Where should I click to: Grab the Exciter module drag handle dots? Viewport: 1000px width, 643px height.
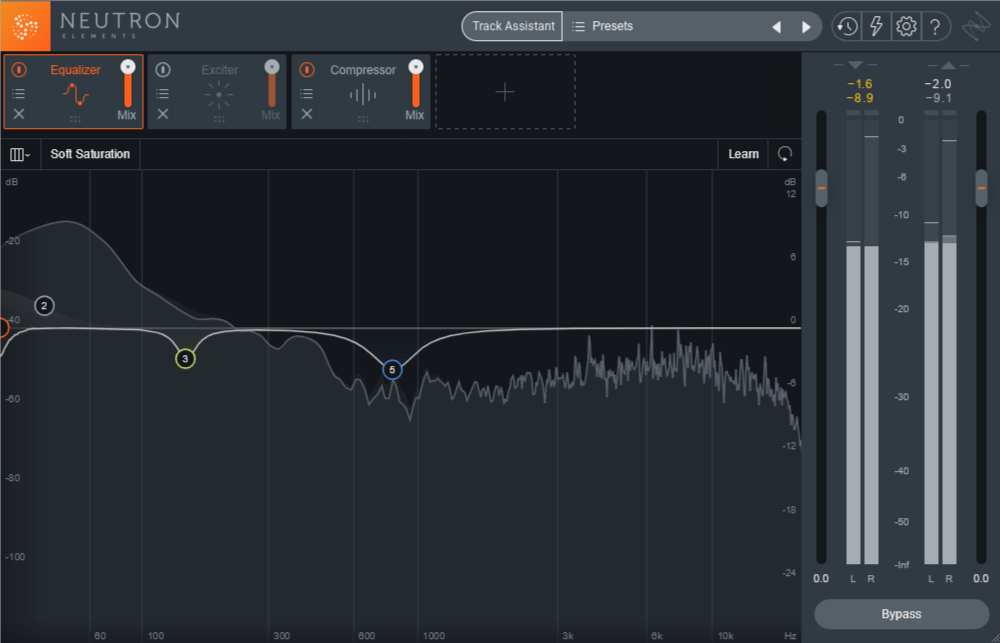pyautogui.click(x=219, y=119)
